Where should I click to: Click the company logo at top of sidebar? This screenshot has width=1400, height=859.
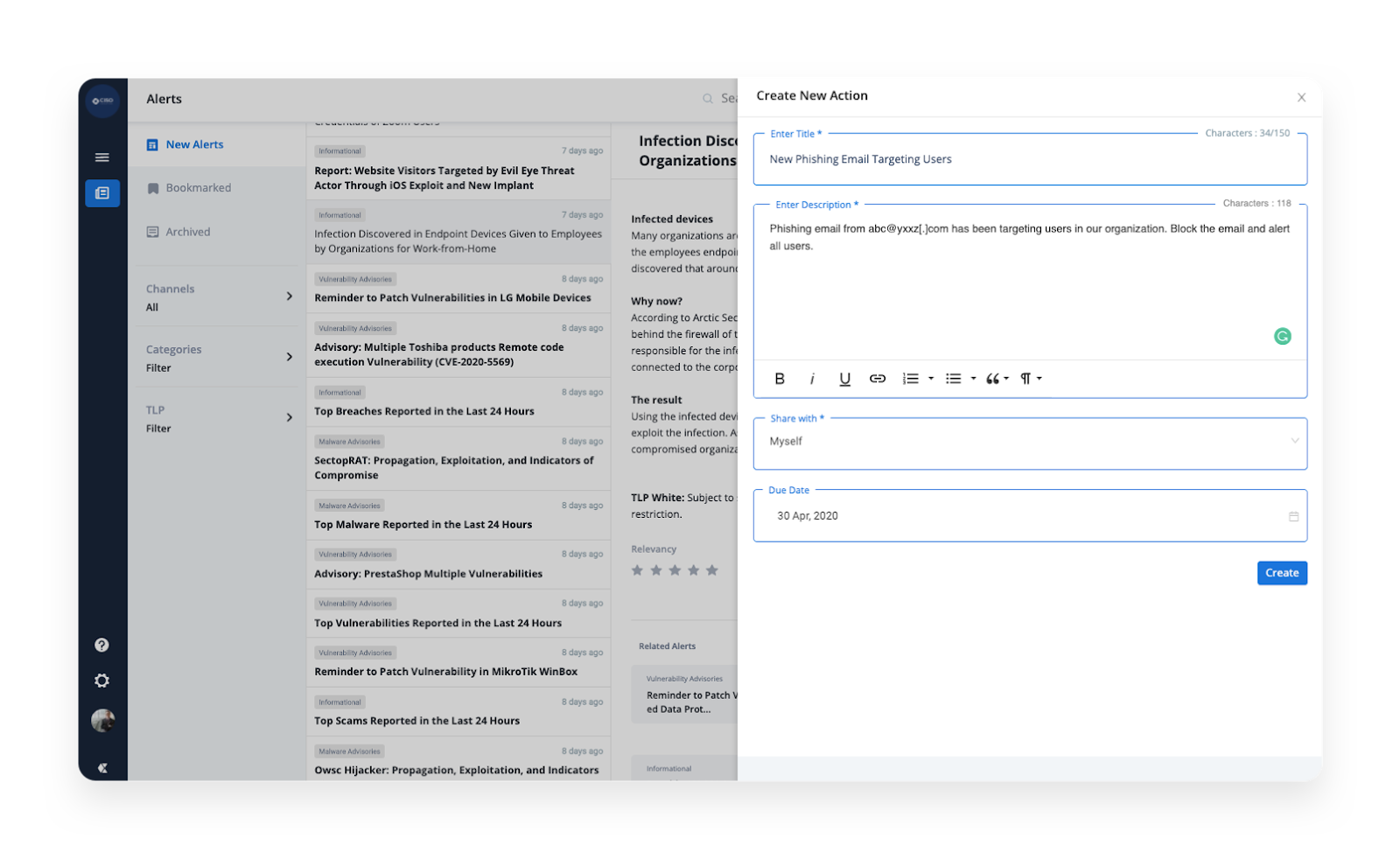click(x=103, y=101)
